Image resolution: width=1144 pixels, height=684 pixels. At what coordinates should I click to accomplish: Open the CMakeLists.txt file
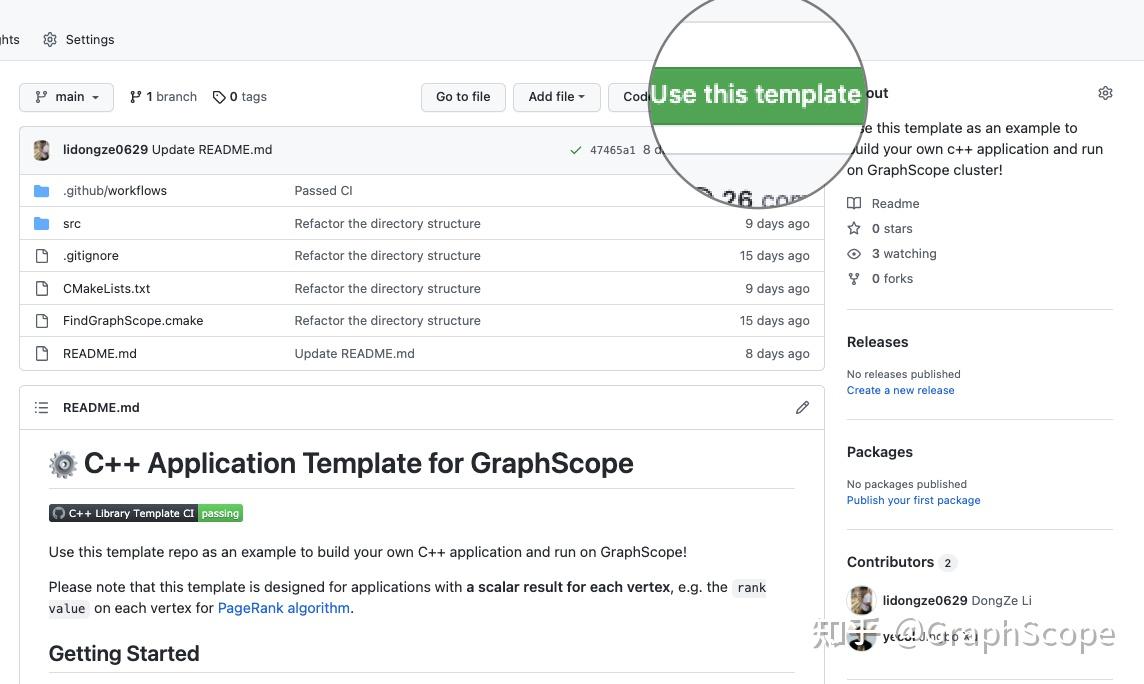pos(106,289)
